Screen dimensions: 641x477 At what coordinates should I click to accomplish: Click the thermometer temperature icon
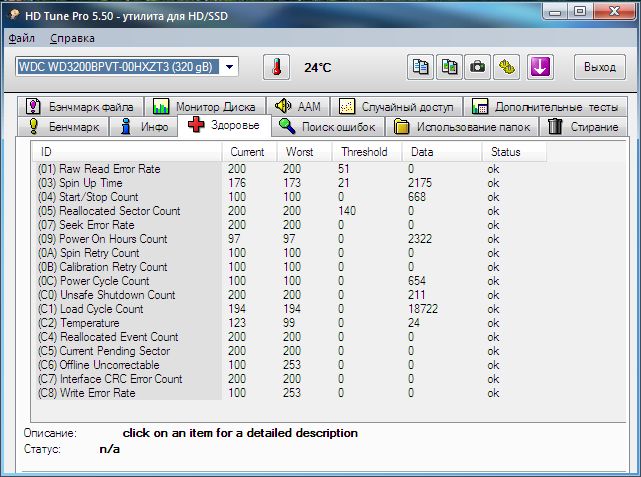click(277, 67)
